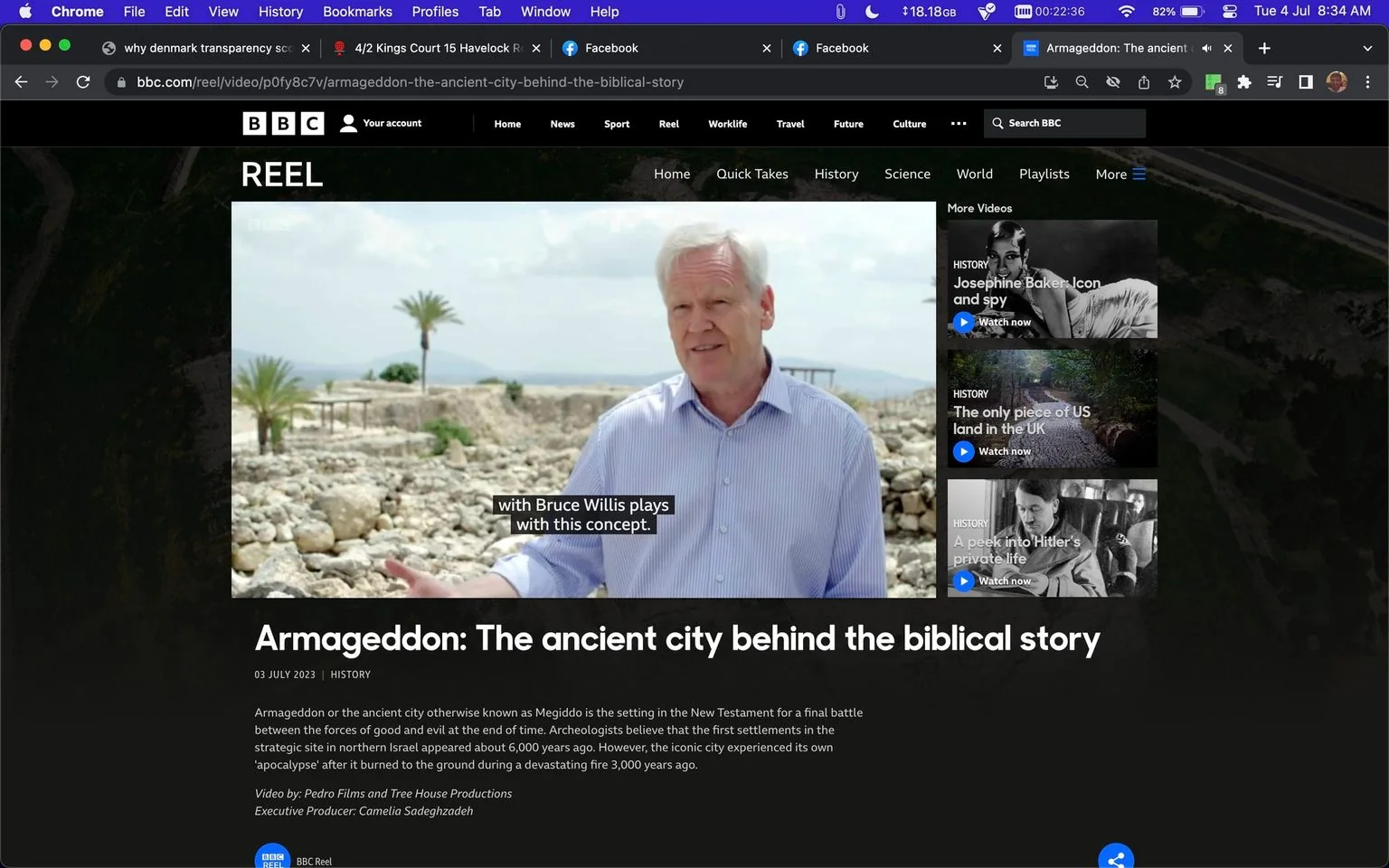1389x868 pixels.
Task: Open macOS Control Center
Action: pos(1230,12)
